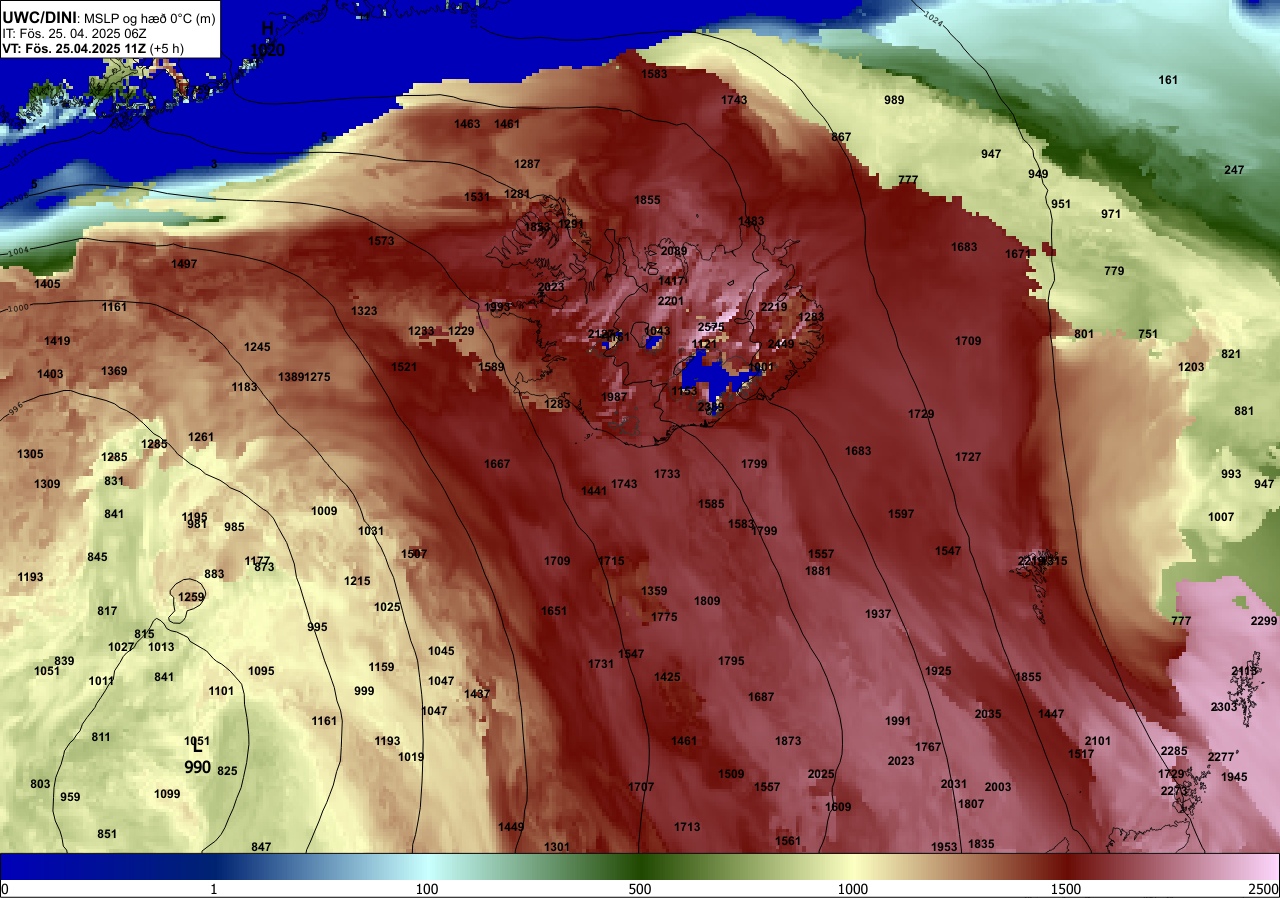1280x898 pixels.
Task: Click the height value 1987 over Iceland
Action: (x=614, y=397)
